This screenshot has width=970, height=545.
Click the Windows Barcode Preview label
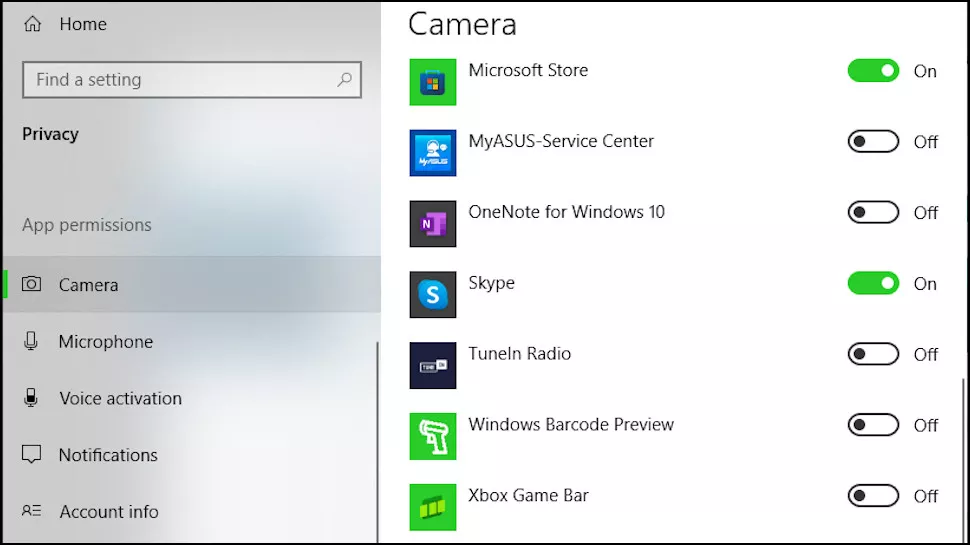tap(570, 424)
